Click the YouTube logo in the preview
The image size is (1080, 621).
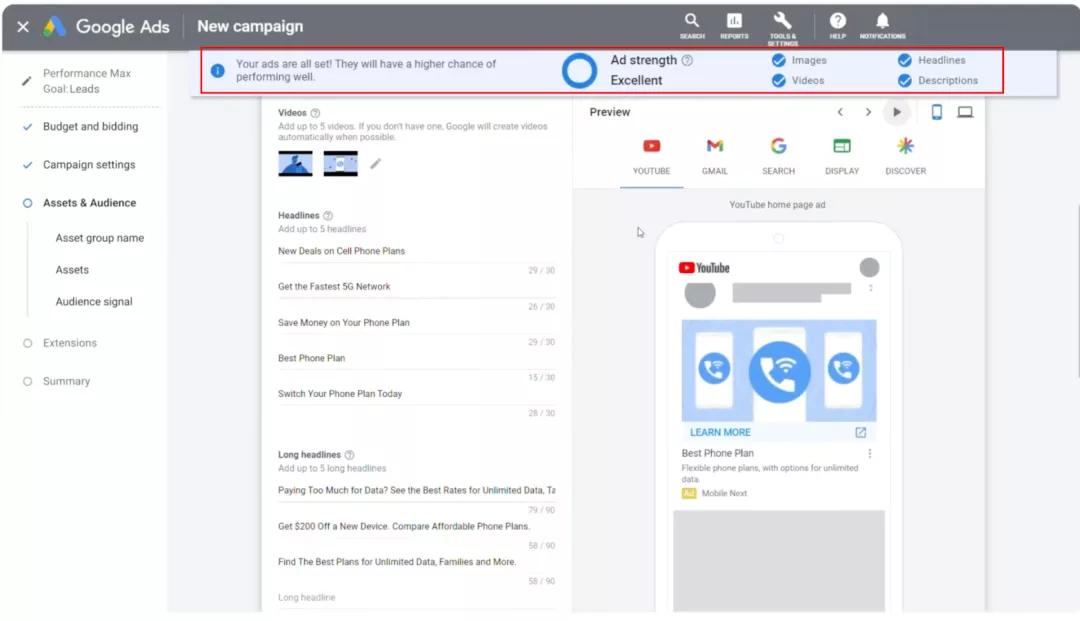pyautogui.click(x=704, y=268)
